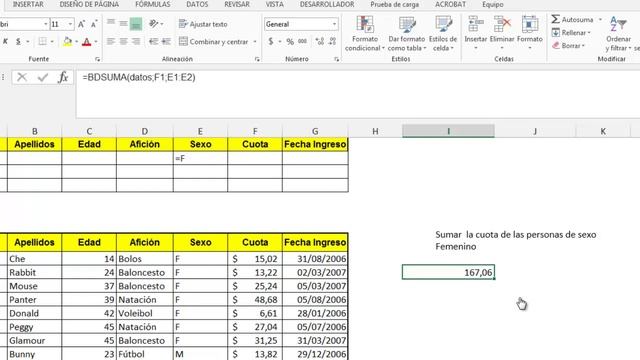Click the Borders icon
640x360 pixels.
tap(42, 42)
